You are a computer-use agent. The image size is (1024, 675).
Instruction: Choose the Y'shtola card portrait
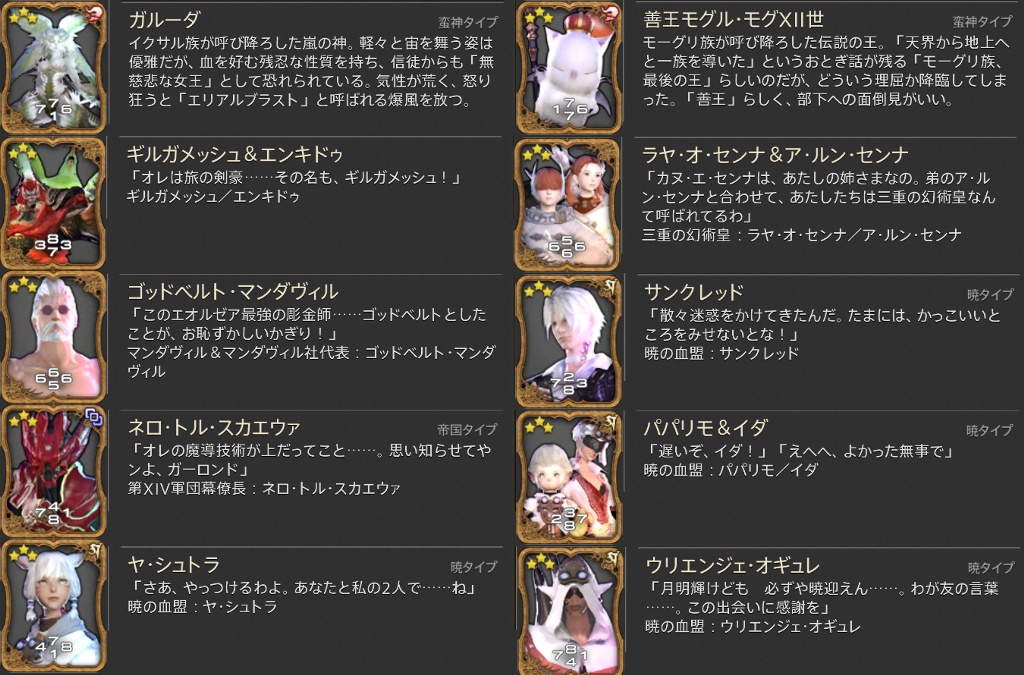[x=54, y=606]
